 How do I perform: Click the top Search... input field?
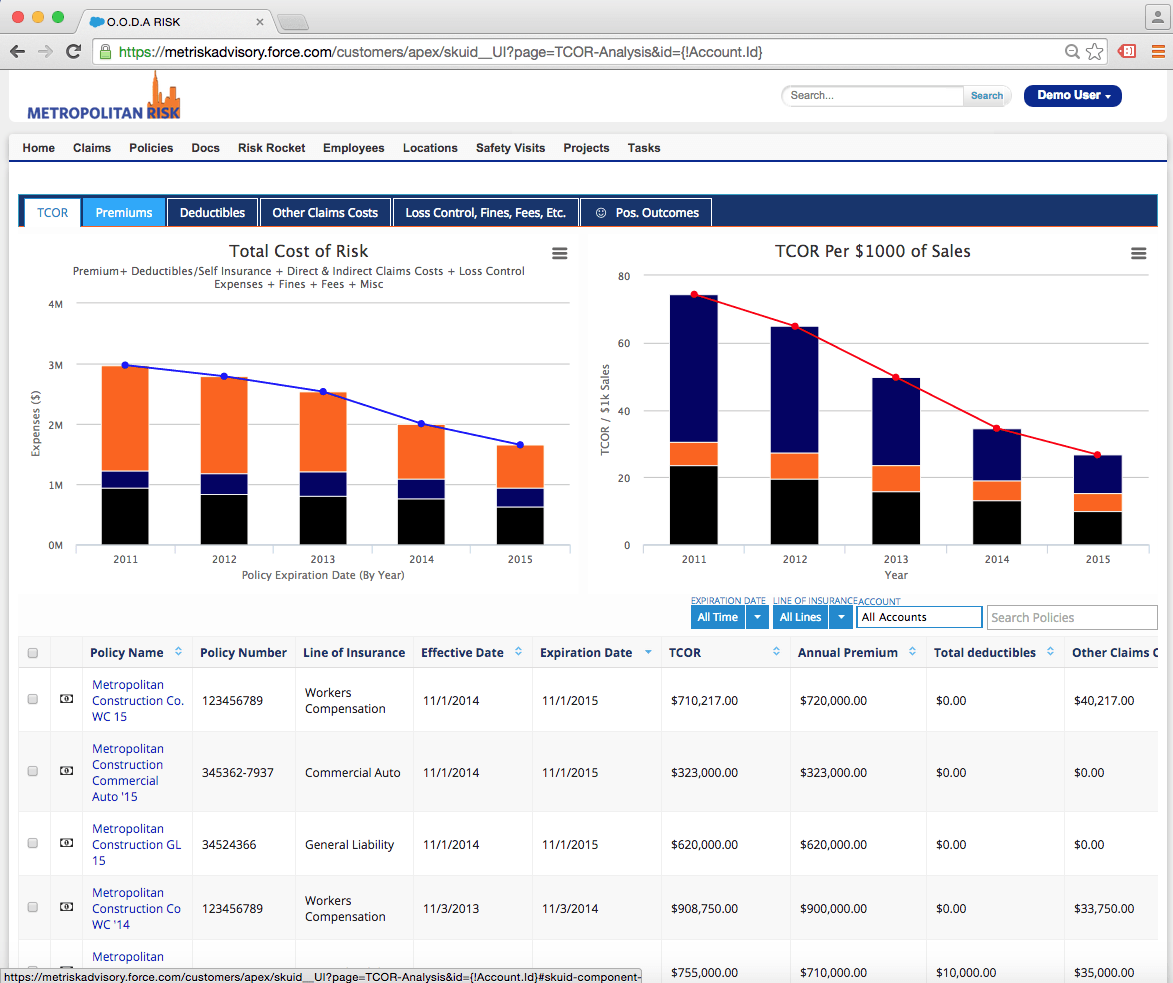872,96
